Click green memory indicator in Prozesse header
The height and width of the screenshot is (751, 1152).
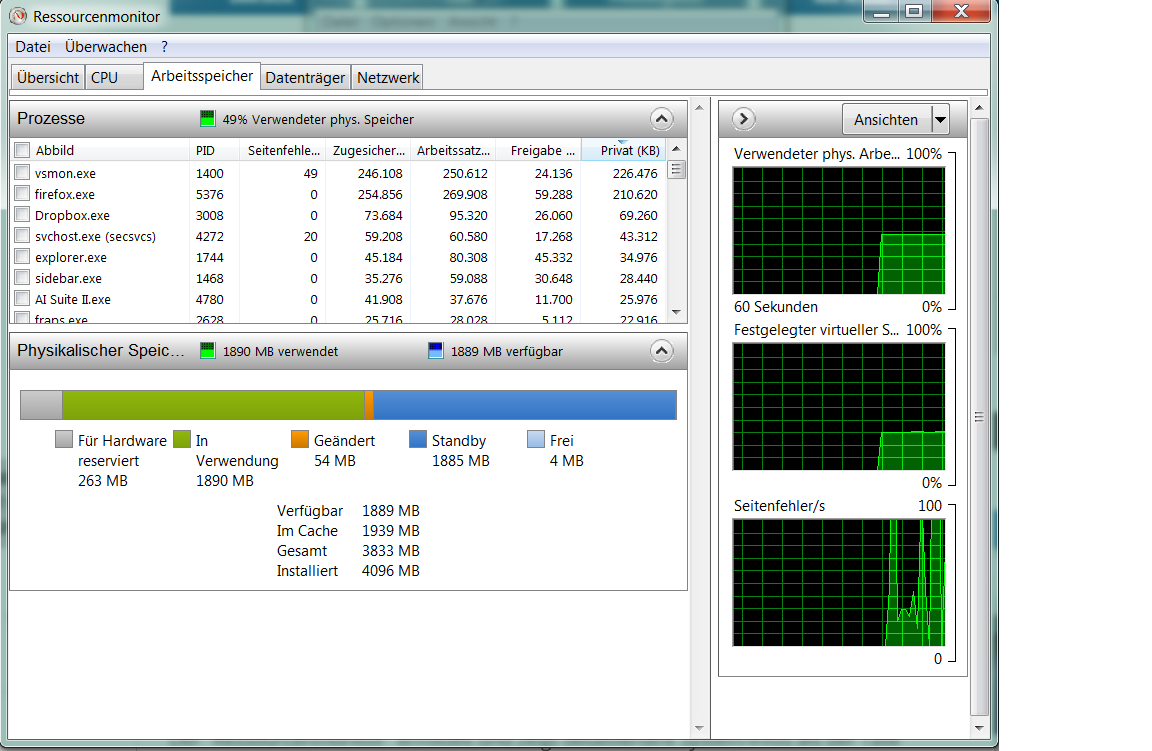click(207, 118)
